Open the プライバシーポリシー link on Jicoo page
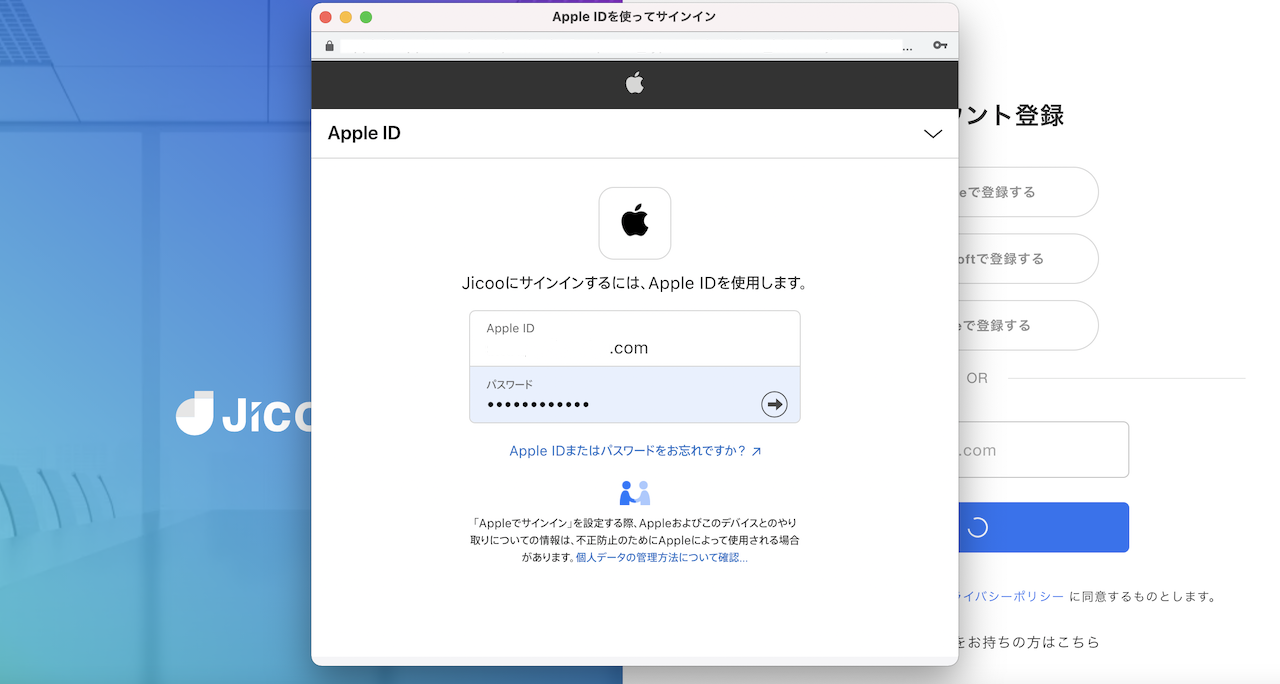Image resolution: width=1280 pixels, height=684 pixels. coord(1011,596)
